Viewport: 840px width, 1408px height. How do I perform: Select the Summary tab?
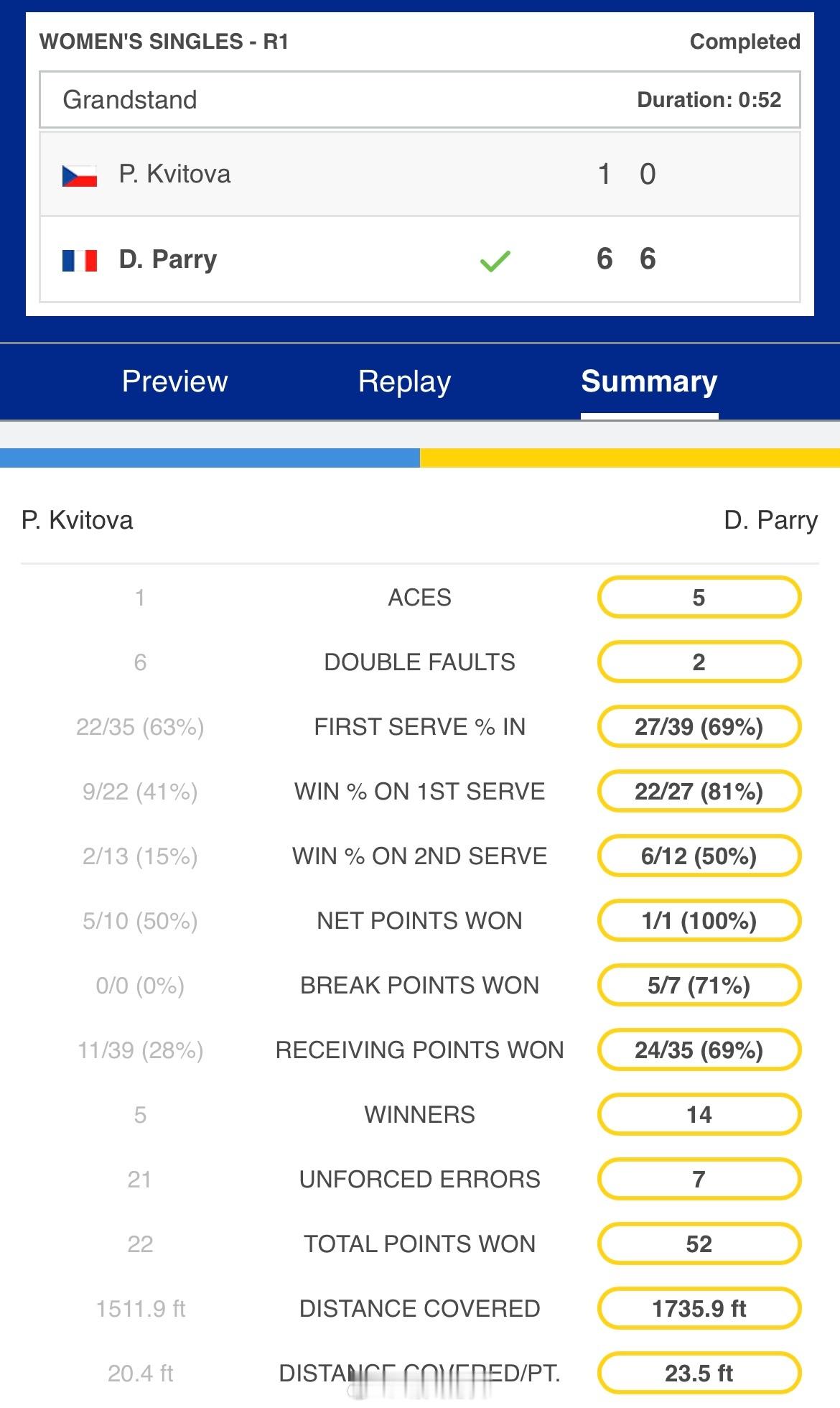[649, 381]
